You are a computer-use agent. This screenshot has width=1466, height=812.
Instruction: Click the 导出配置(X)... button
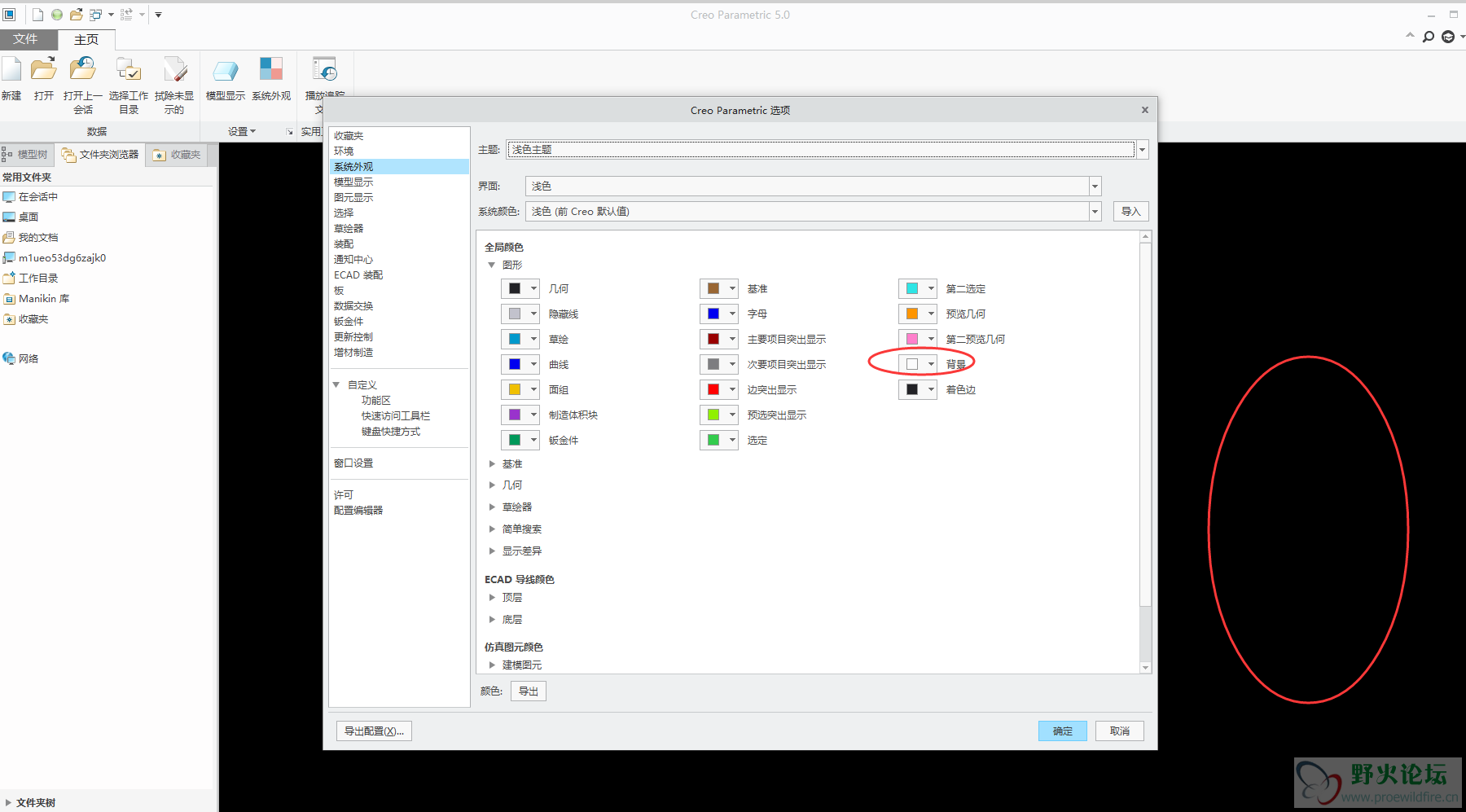coord(374,731)
